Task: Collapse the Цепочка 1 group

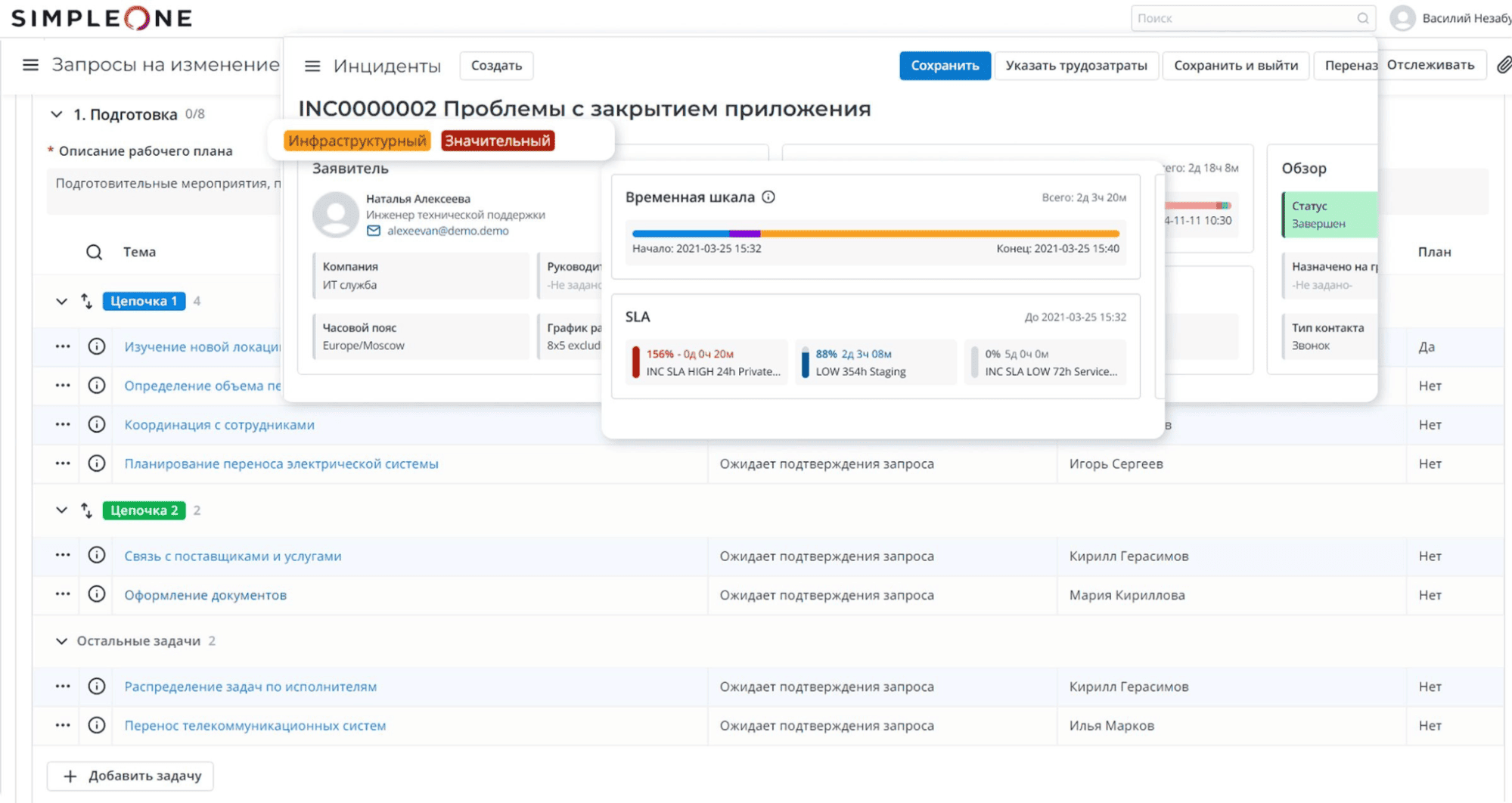Action: coord(61,300)
